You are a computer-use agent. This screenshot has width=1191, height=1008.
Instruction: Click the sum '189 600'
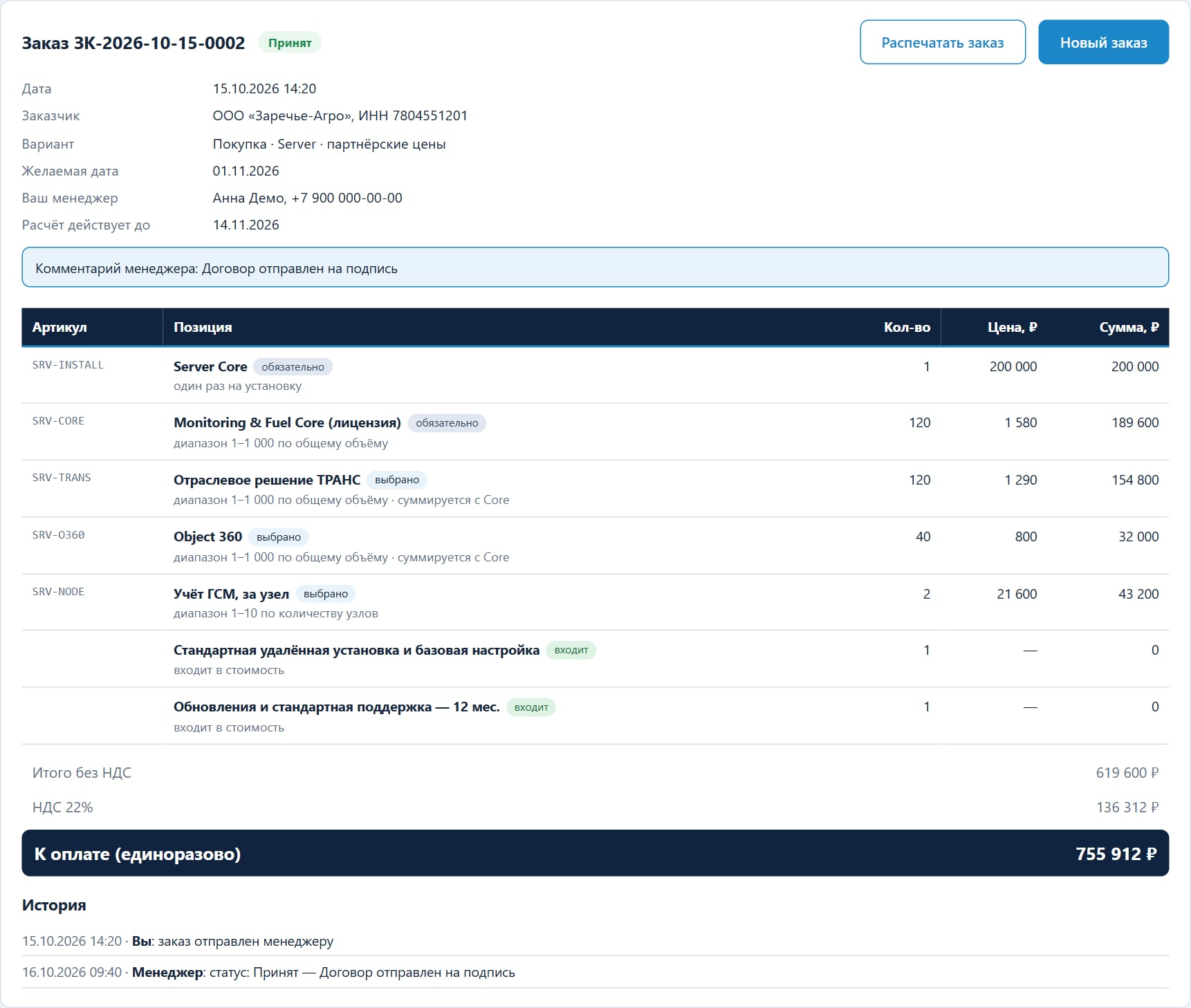[x=1135, y=422]
